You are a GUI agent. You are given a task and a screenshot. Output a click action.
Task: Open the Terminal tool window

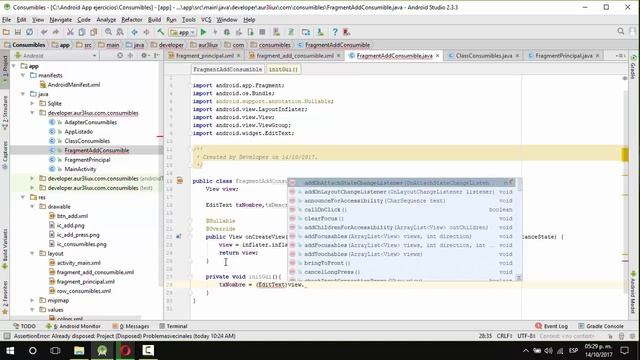click(x=173, y=326)
